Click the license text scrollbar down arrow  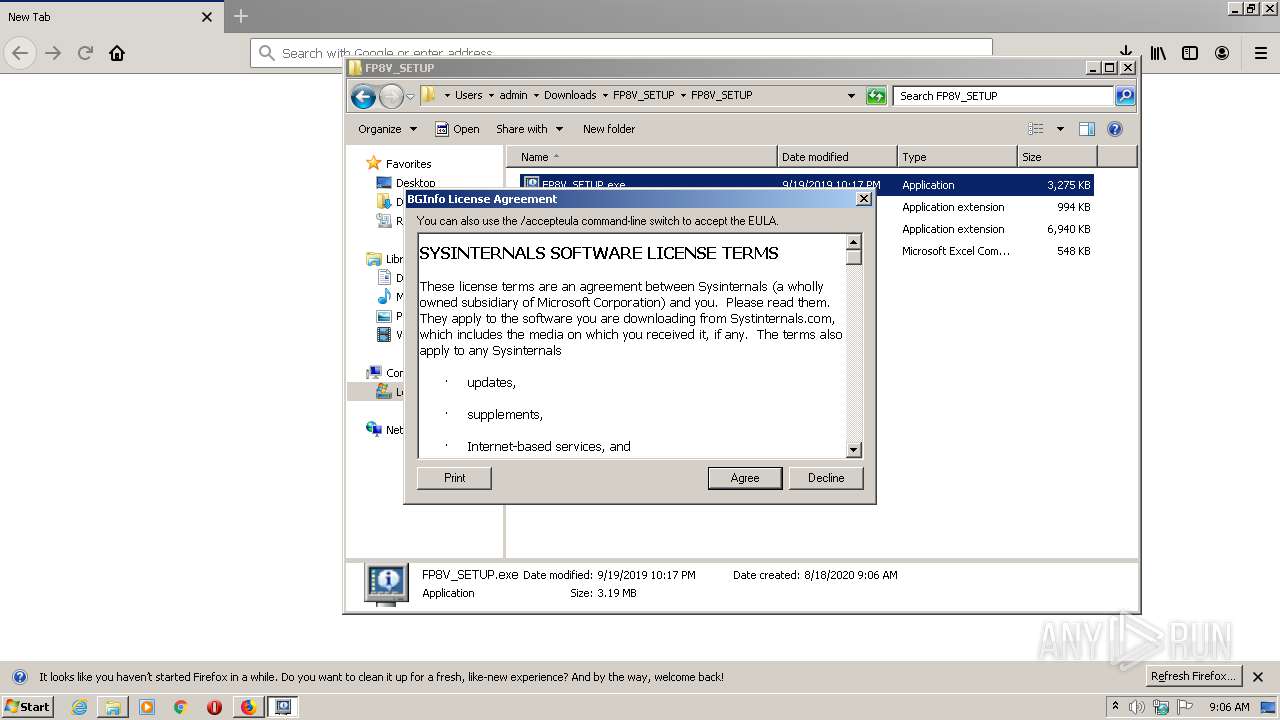(854, 450)
